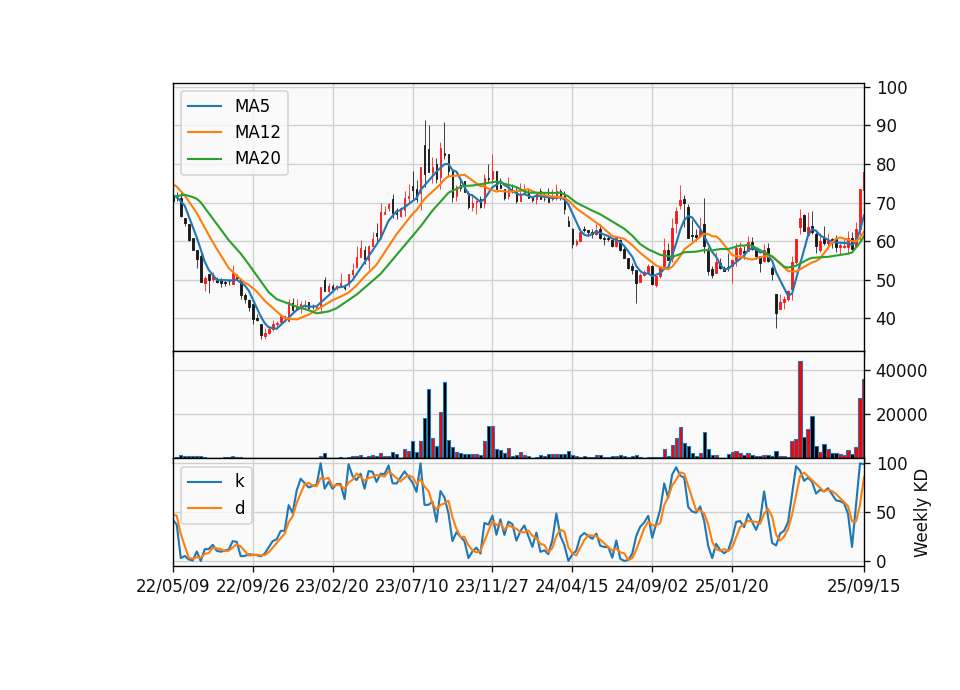The width and height of the screenshot is (960, 690).
Task: Click the 23/02/20 date label
Action: click(332, 586)
